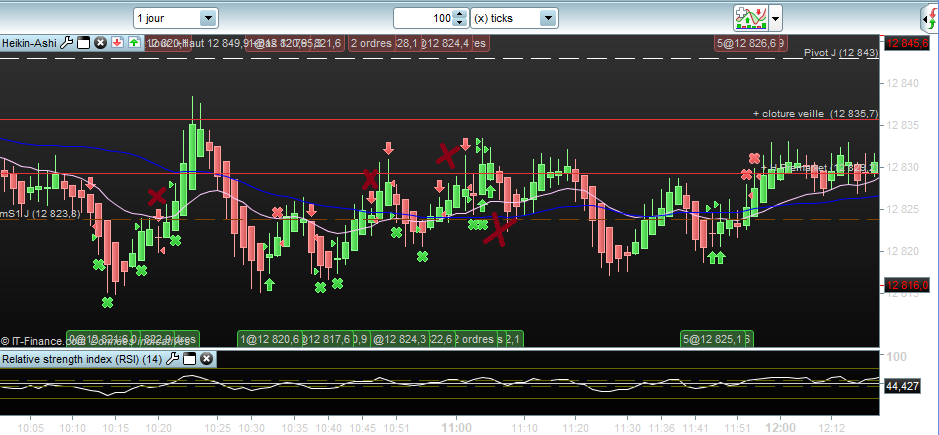This screenshot has width=939, height=435.
Task: Click the '2 ordres' red sell label at top
Action: coord(371,43)
